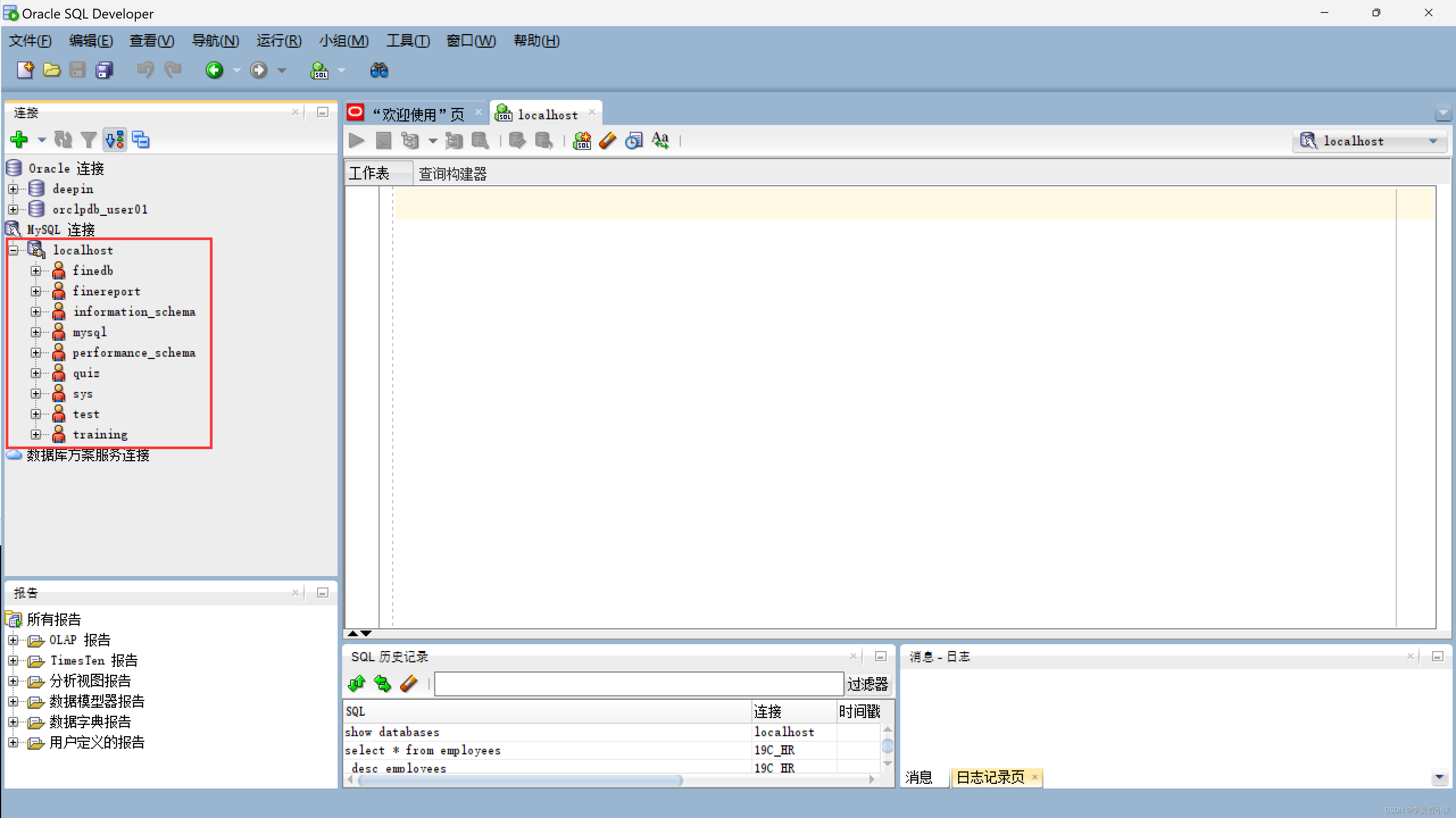Image resolution: width=1456 pixels, height=818 pixels.
Task: Minimize the 报告 panel
Action: (323, 592)
